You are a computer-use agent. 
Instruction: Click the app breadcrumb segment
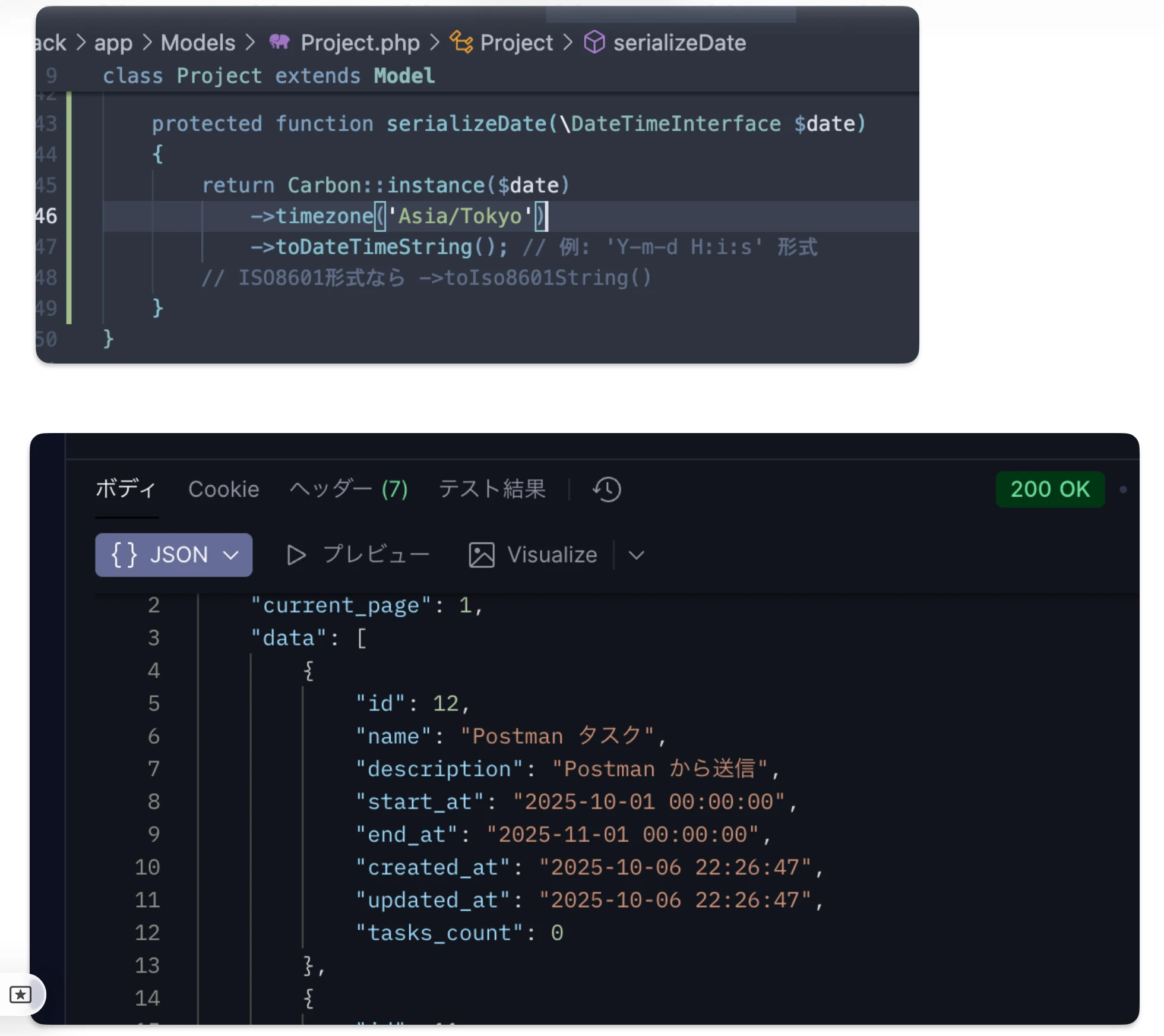(x=113, y=42)
